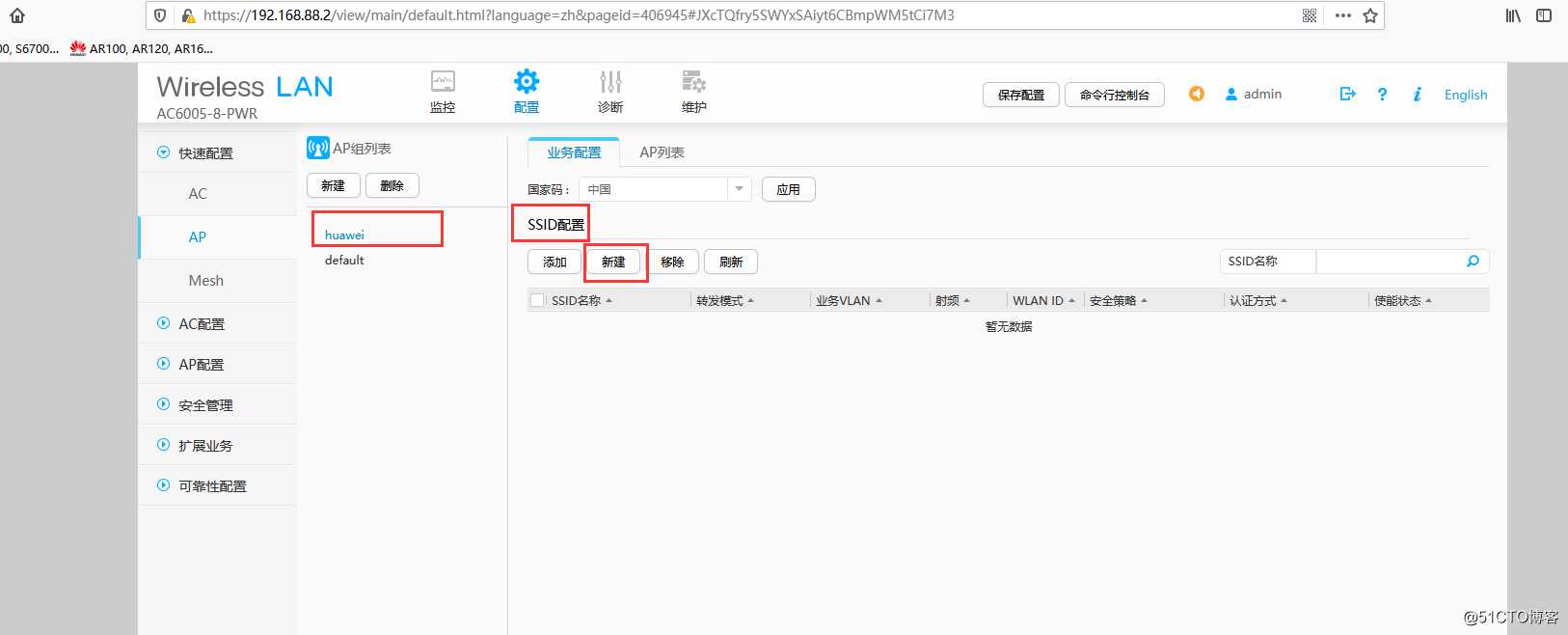Image resolution: width=1568 pixels, height=635 pixels.
Task: Select Mesh in quick configuration menu
Action: click(205, 281)
